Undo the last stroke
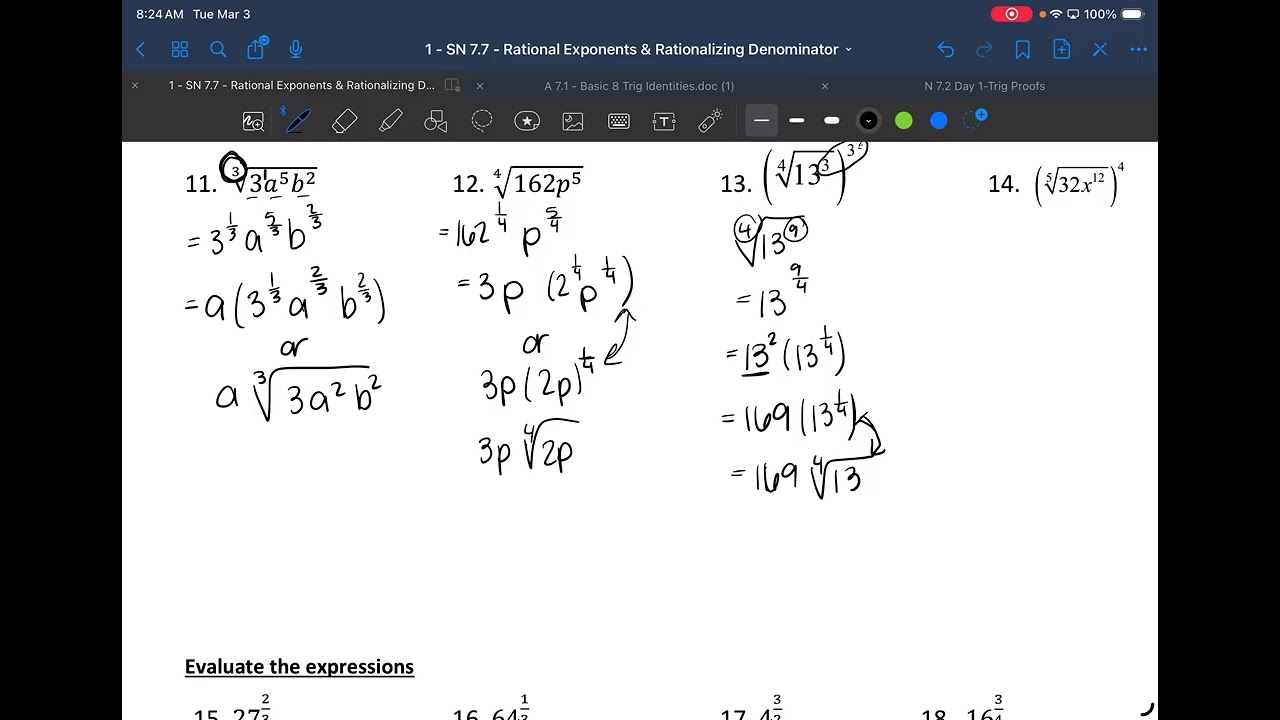The height and width of the screenshot is (720, 1280). click(x=946, y=49)
